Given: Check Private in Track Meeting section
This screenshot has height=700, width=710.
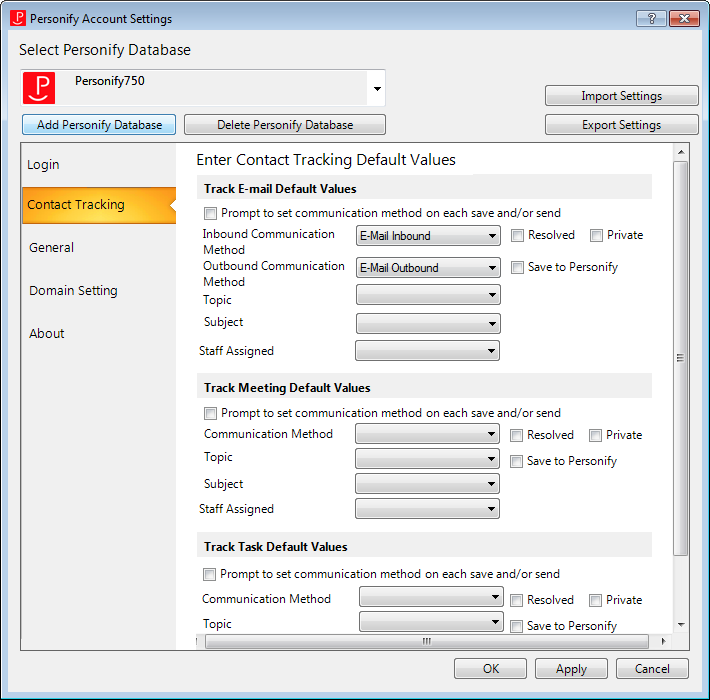Looking at the screenshot, I should click(x=595, y=436).
